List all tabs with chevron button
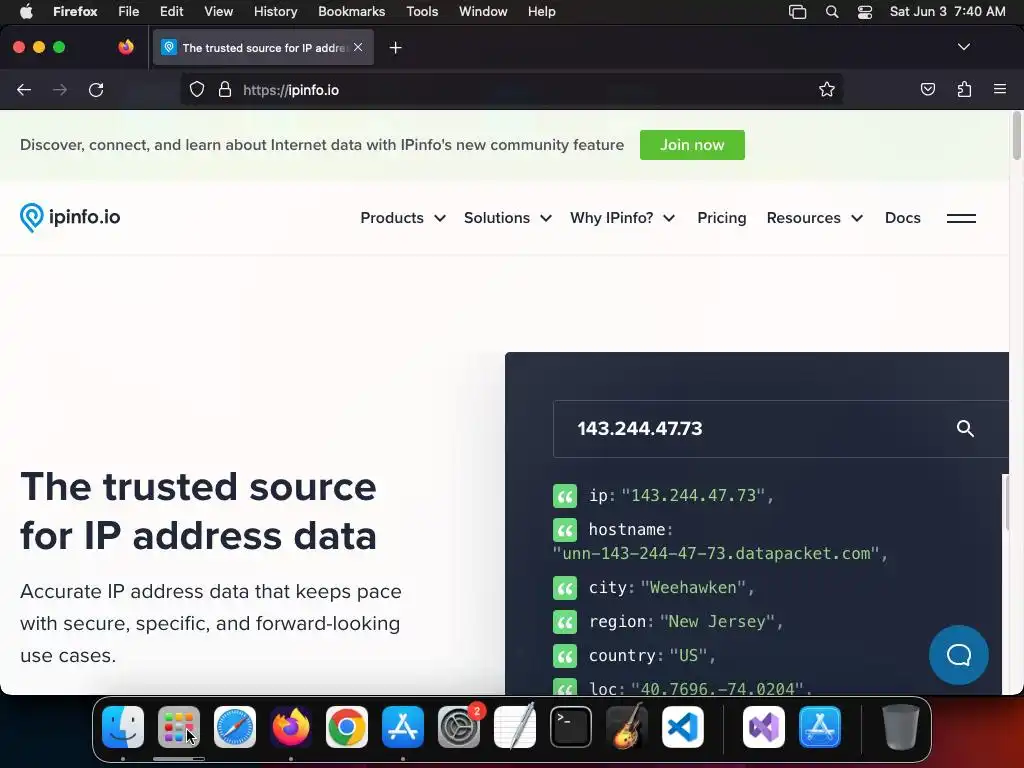Screen dimensions: 1024x768 [963, 47]
